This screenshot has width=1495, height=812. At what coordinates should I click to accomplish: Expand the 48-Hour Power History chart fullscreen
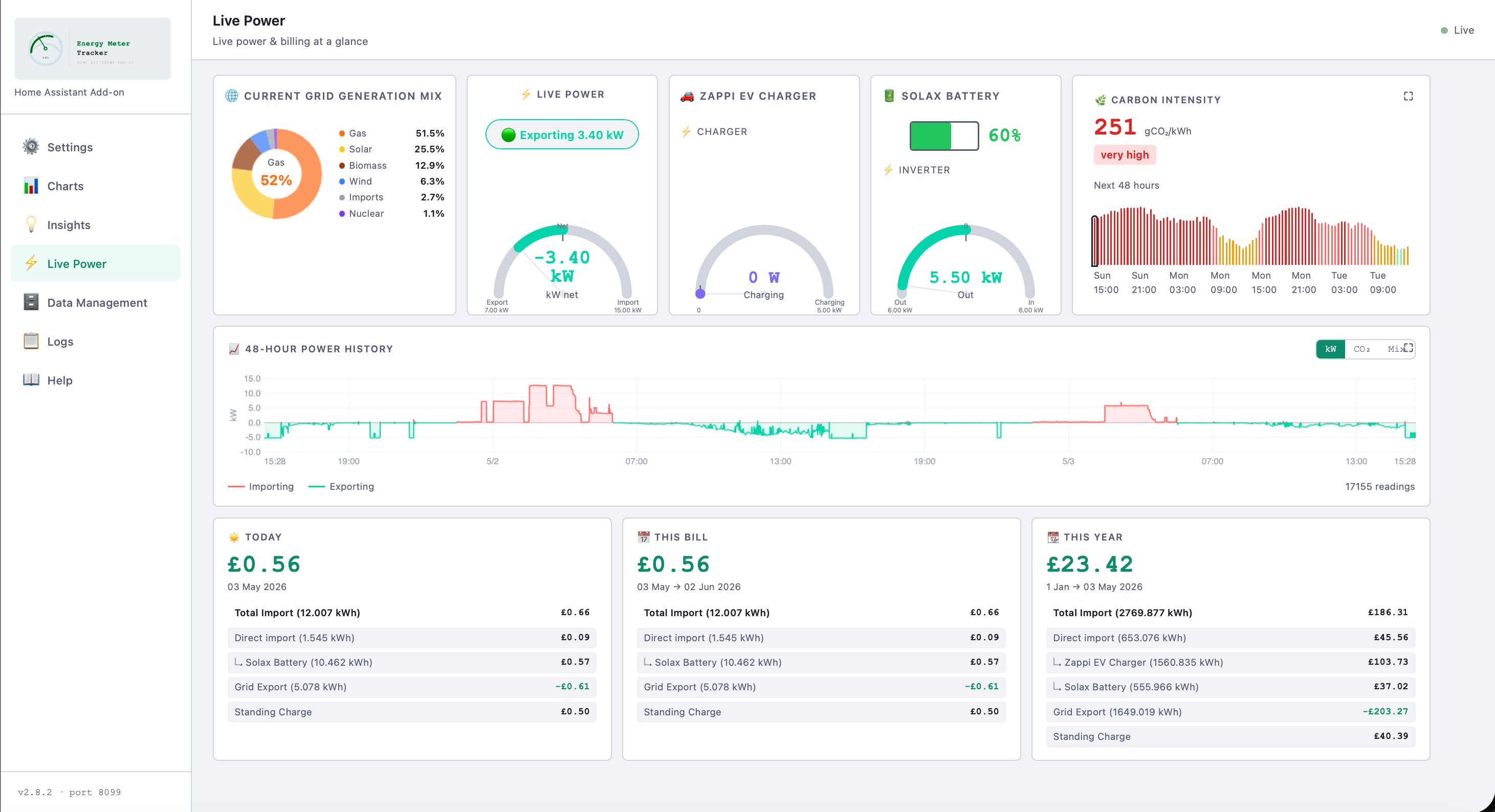point(1409,347)
